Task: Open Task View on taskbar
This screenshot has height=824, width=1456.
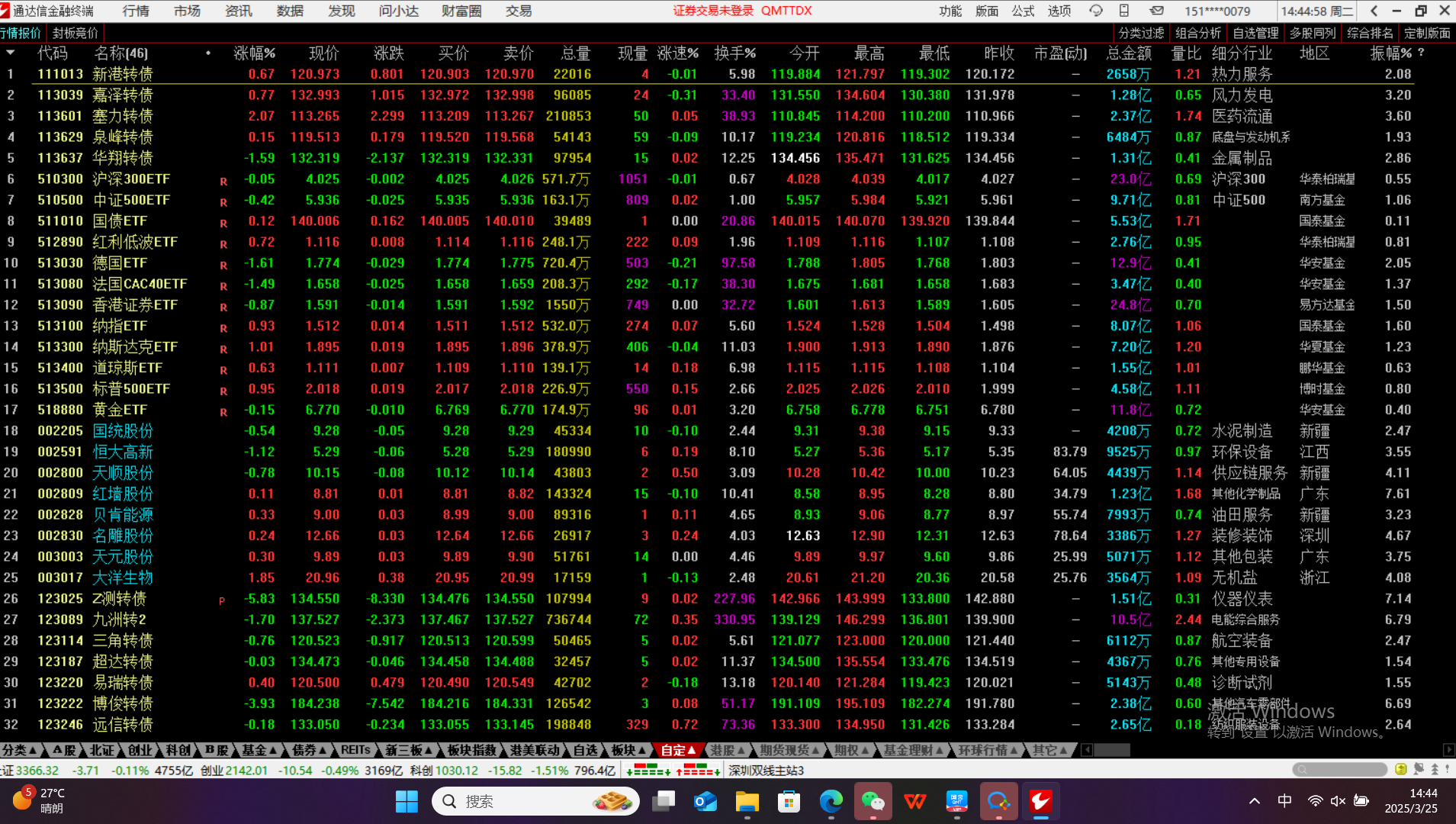Action: 664,801
